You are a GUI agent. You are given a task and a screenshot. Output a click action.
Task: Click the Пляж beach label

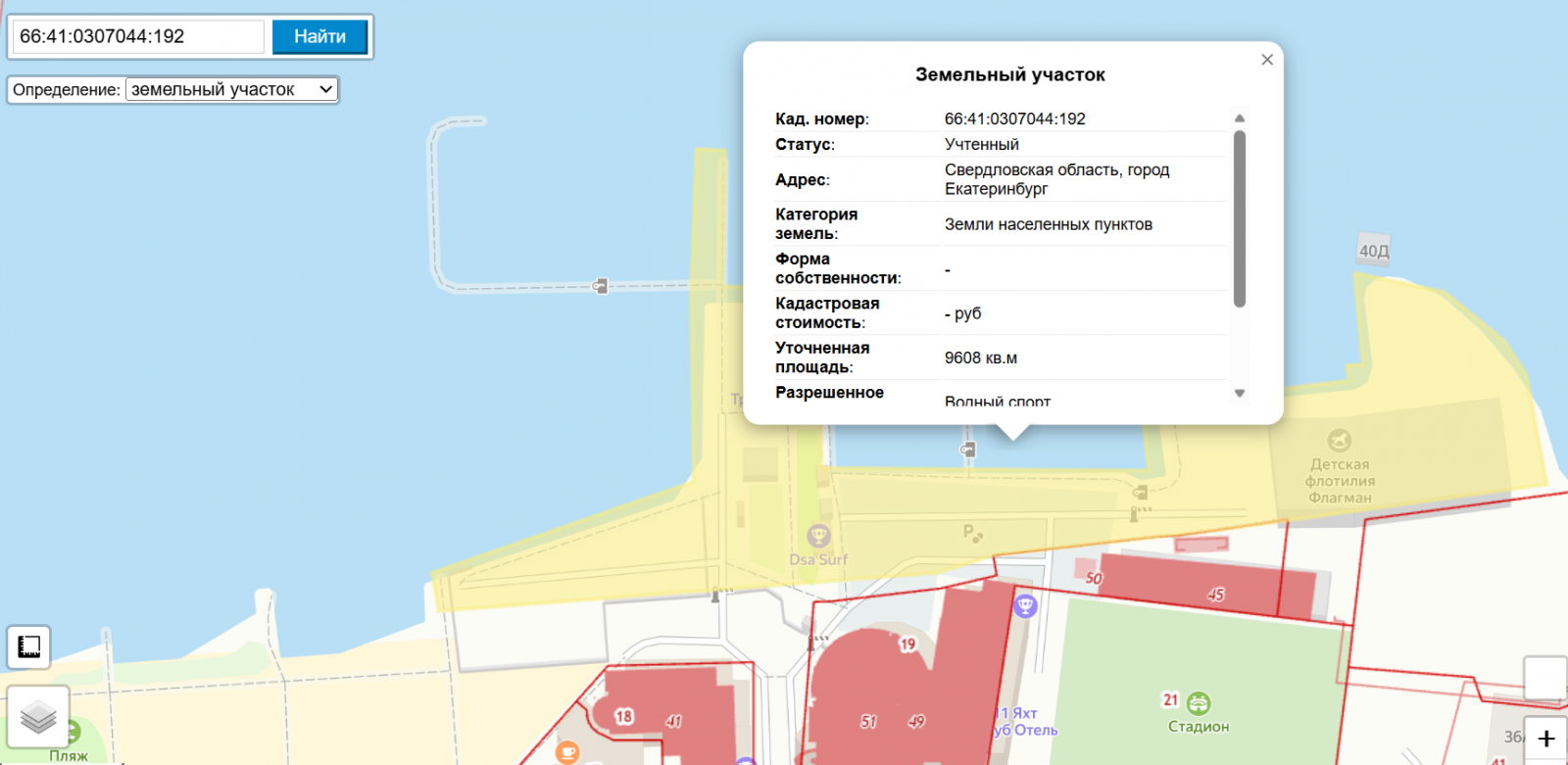click(69, 756)
